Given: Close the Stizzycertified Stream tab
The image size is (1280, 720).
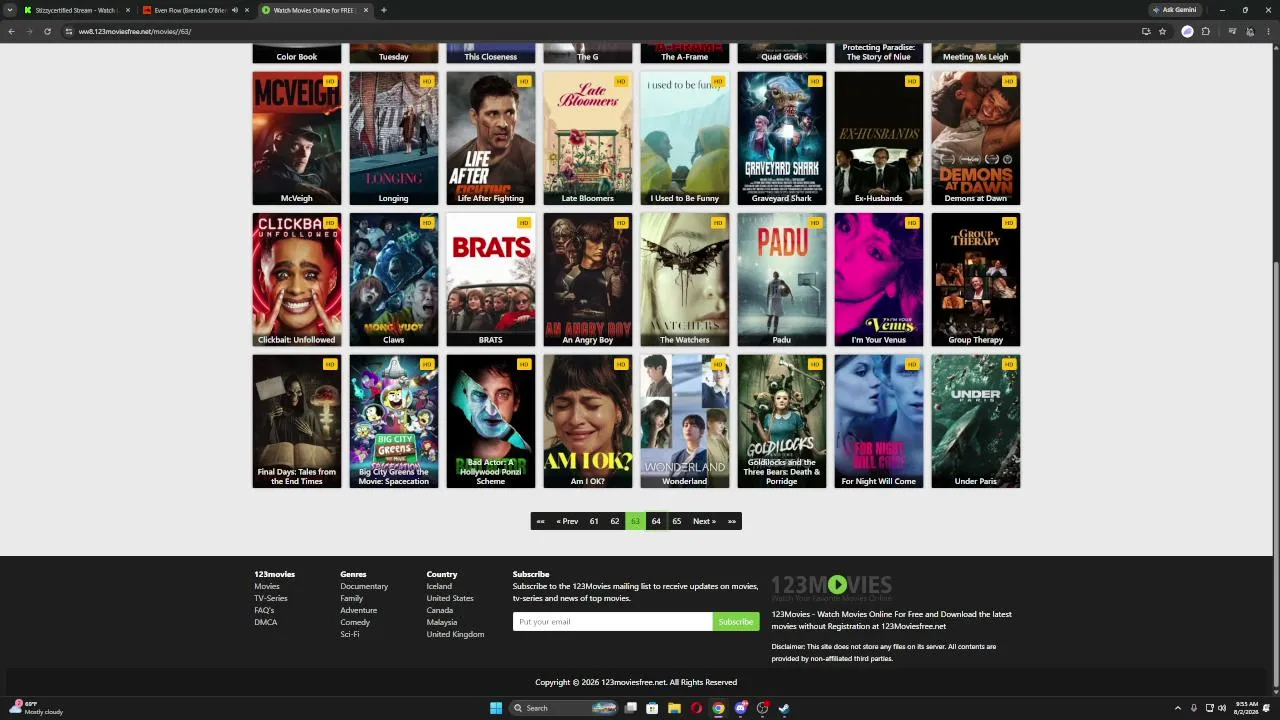Looking at the screenshot, I should pos(128,10).
